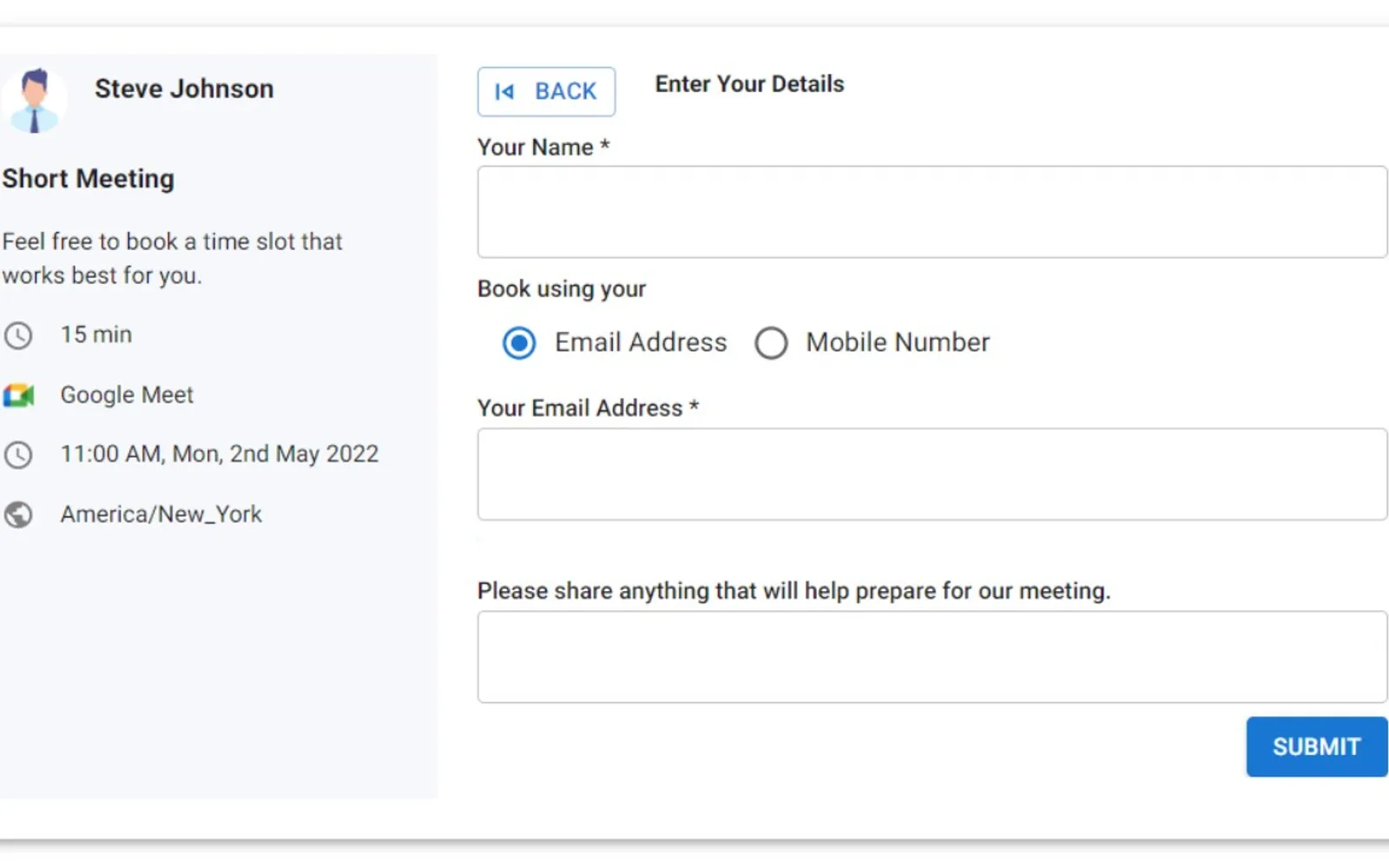Screen dimensions: 1389x868
Task: Submit the booking with the SUBMIT button
Action: tap(1317, 746)
